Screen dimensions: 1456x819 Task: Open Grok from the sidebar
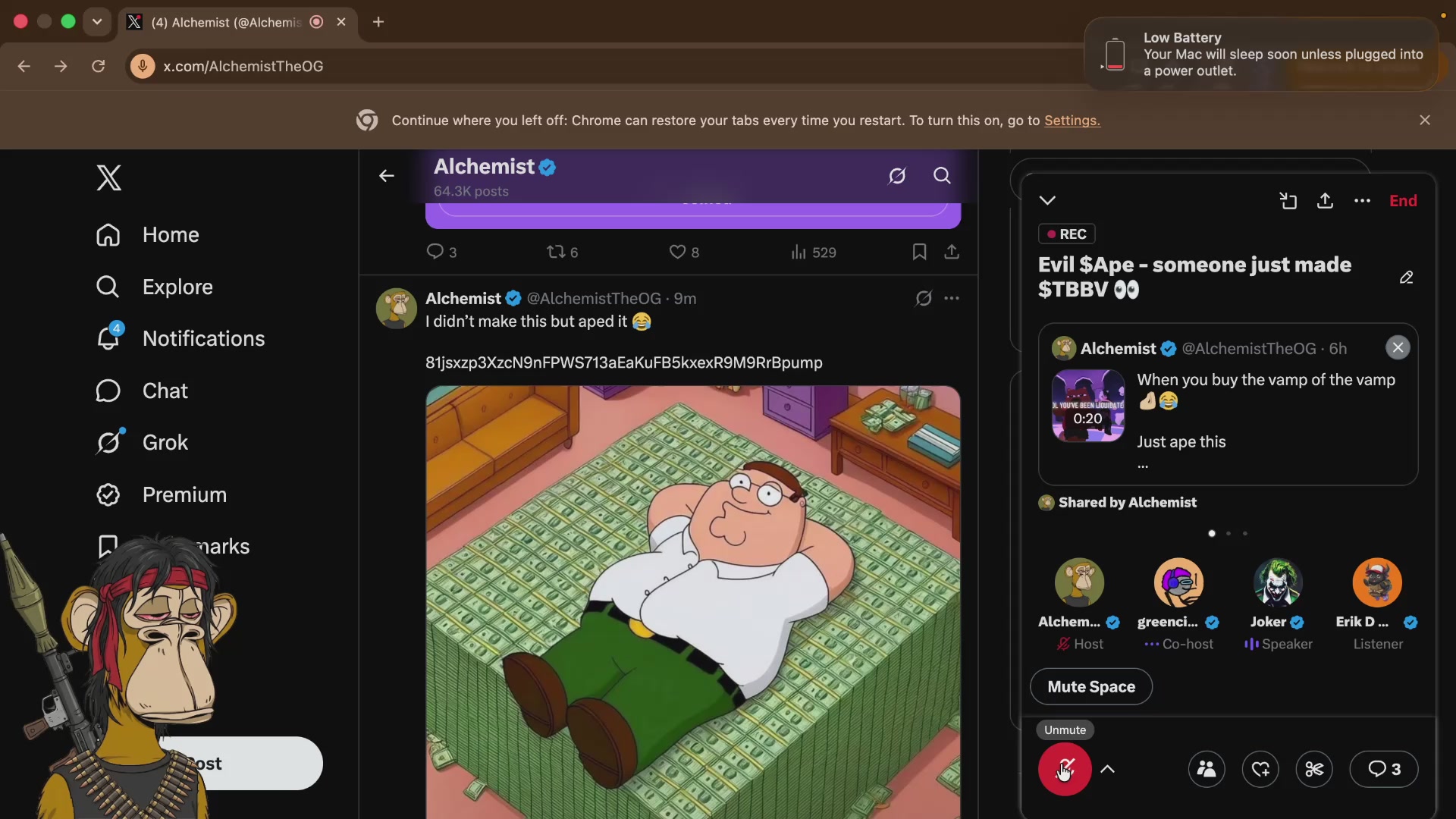(x=142, y=442)
